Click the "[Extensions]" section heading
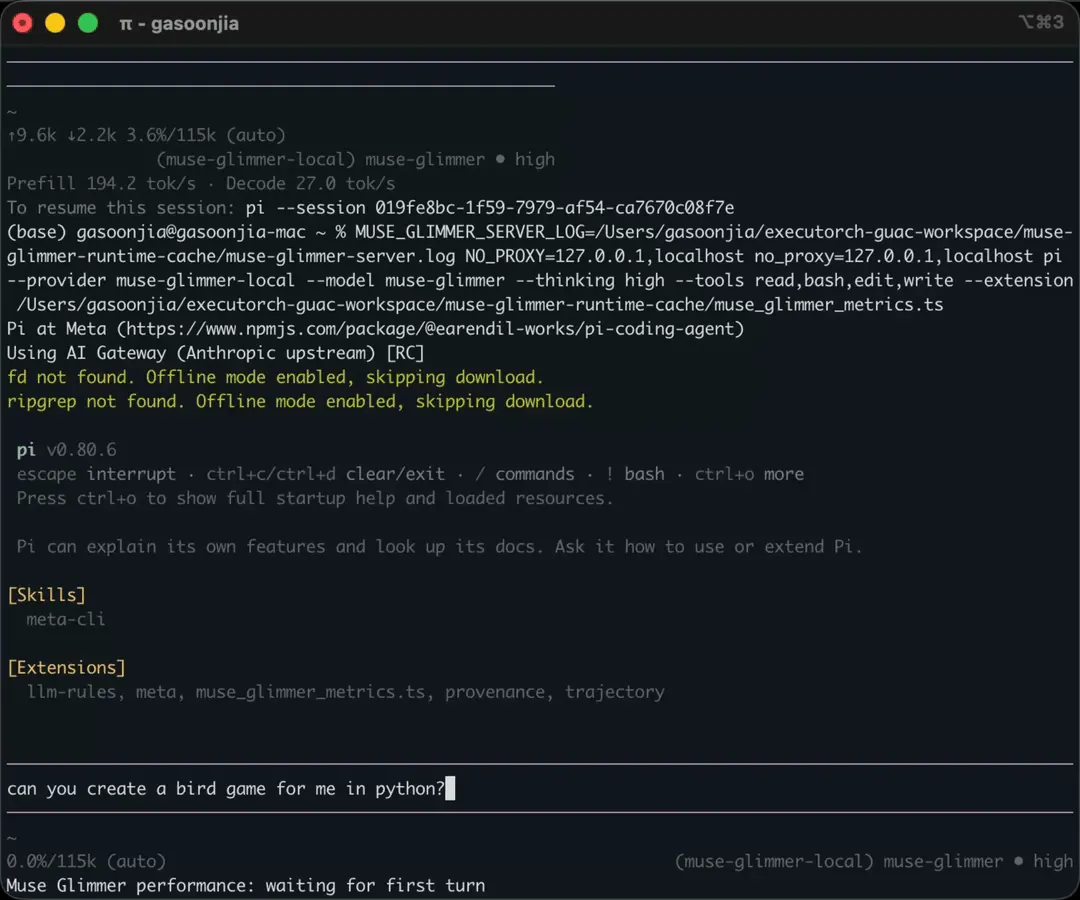Image resolution: width=1080 pixels, height=900 pixels. pos(67,668)
